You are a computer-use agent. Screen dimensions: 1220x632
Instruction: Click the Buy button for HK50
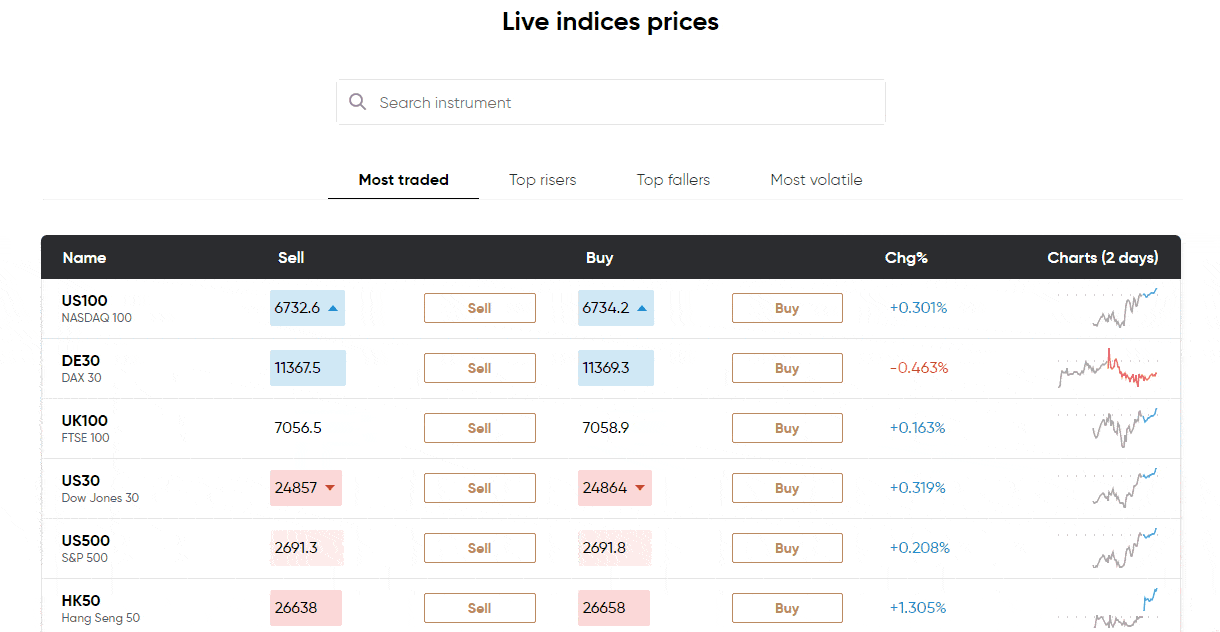[787, 608]
